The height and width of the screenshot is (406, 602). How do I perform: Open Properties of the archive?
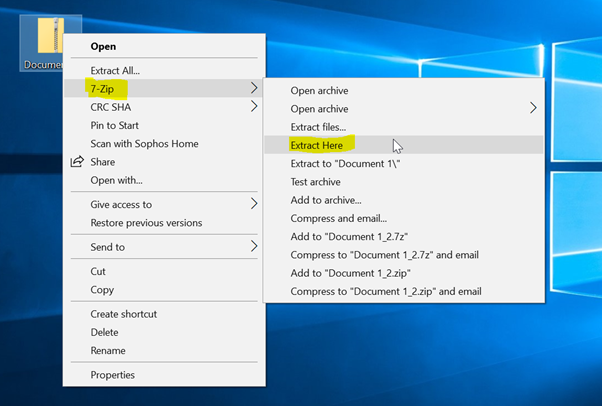112,375
